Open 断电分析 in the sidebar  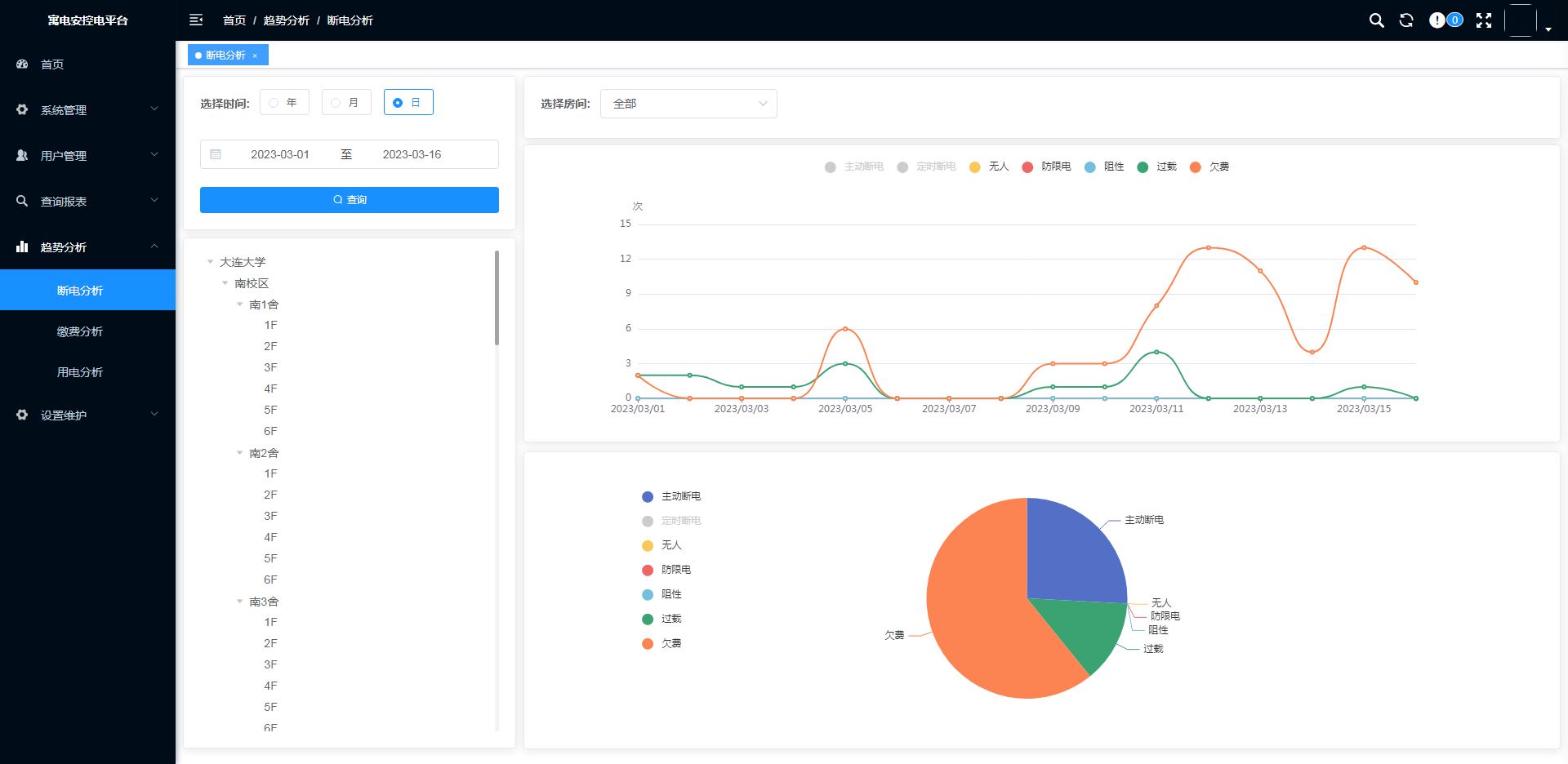87,290
